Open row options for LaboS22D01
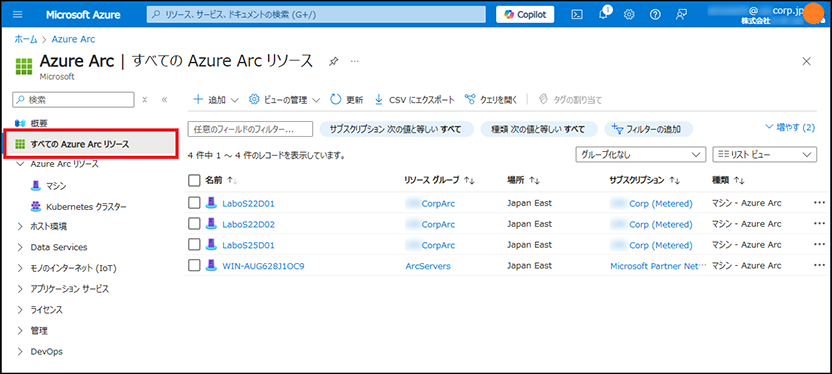 coord(819,203)
